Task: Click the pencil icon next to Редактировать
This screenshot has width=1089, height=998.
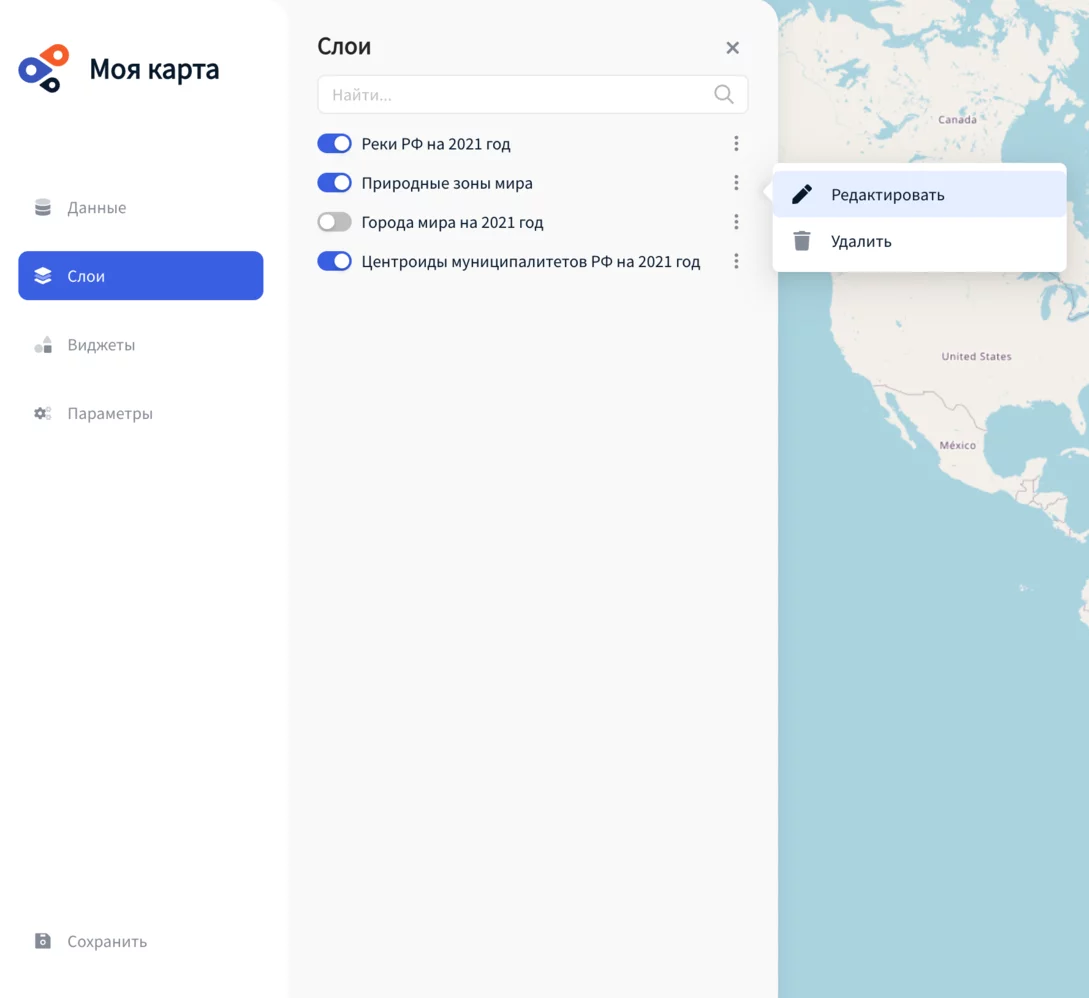Action: 802,194
